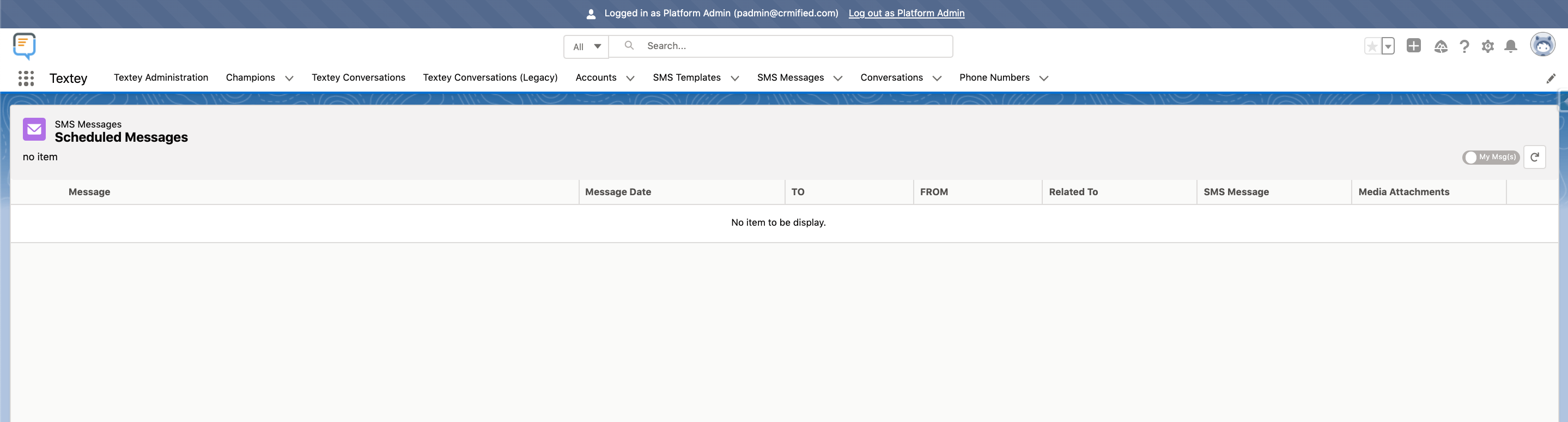Expand the SMS Templates tab chevron
This screenshot has height=422, width=1568.
point(735,78)
